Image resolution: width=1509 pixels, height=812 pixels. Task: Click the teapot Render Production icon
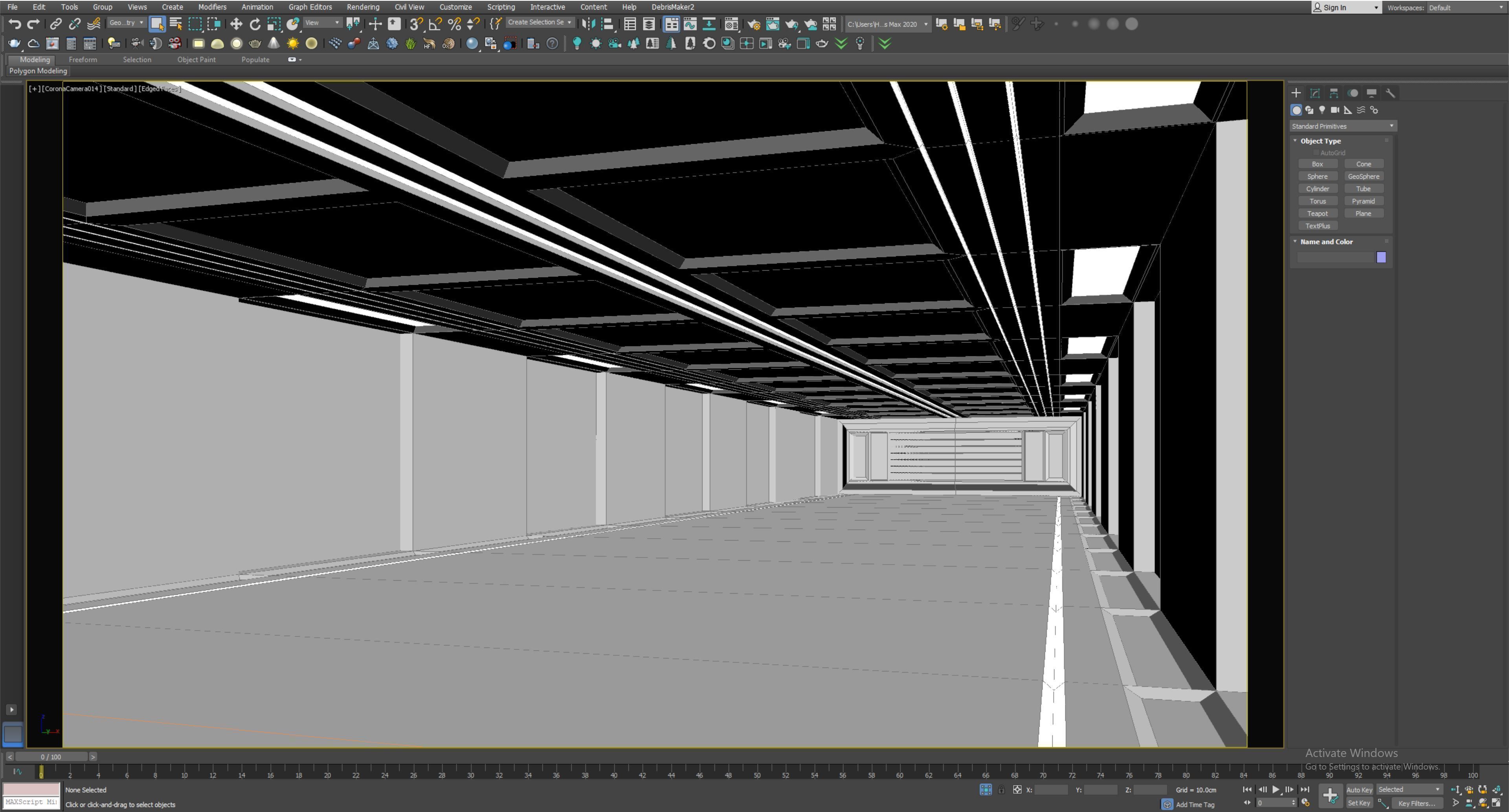click(x=791, y=24)
